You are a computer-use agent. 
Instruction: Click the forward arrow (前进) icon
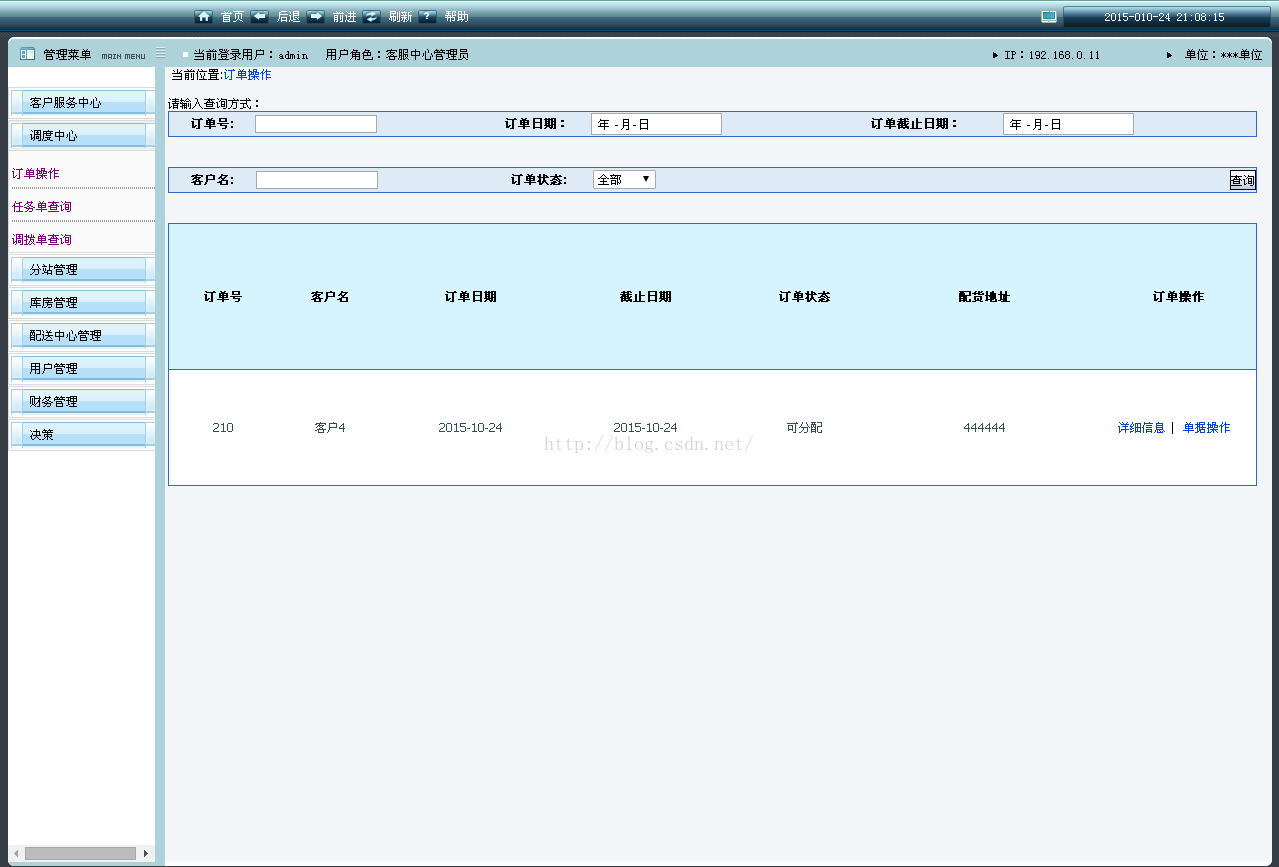click(x=316, y=17)
